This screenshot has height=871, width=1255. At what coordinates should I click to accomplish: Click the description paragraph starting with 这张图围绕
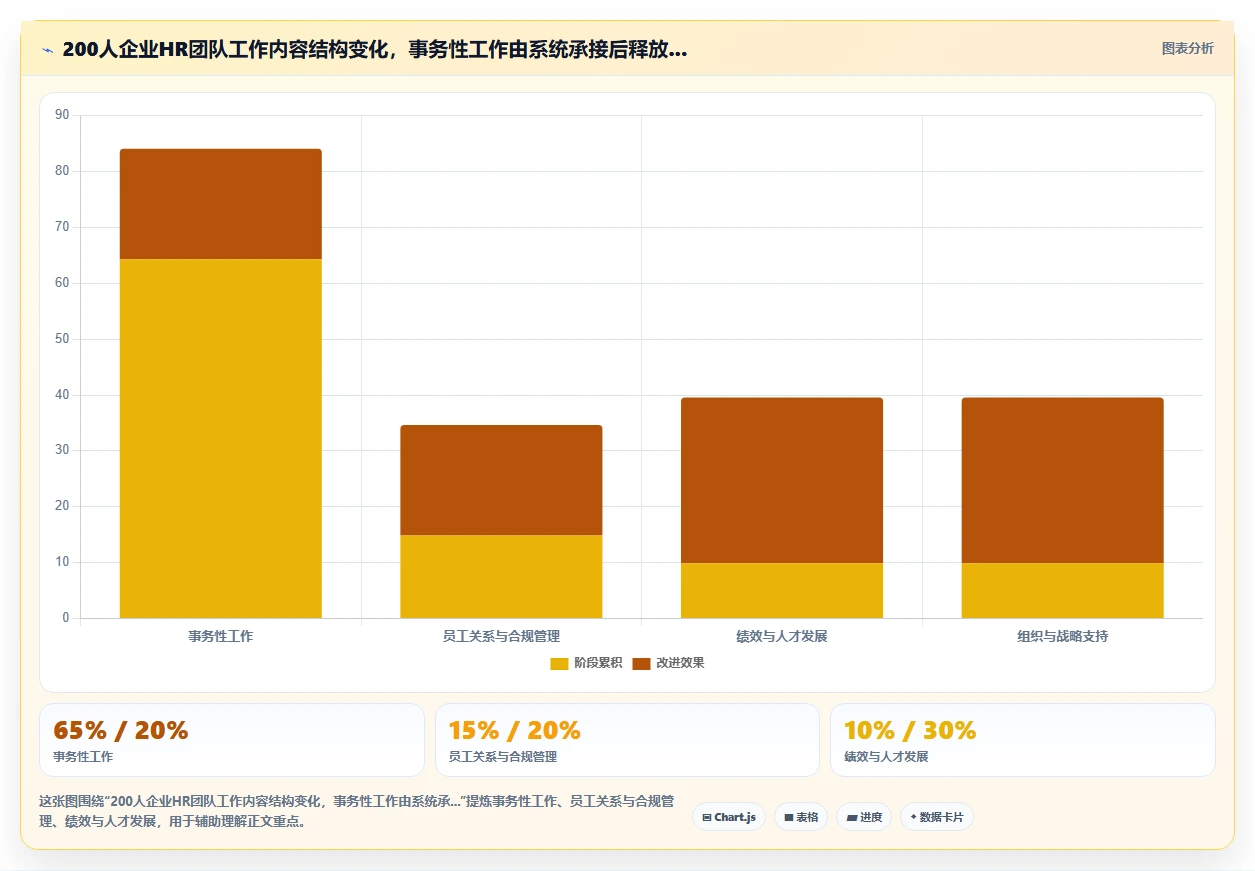[x=356, y=812]
